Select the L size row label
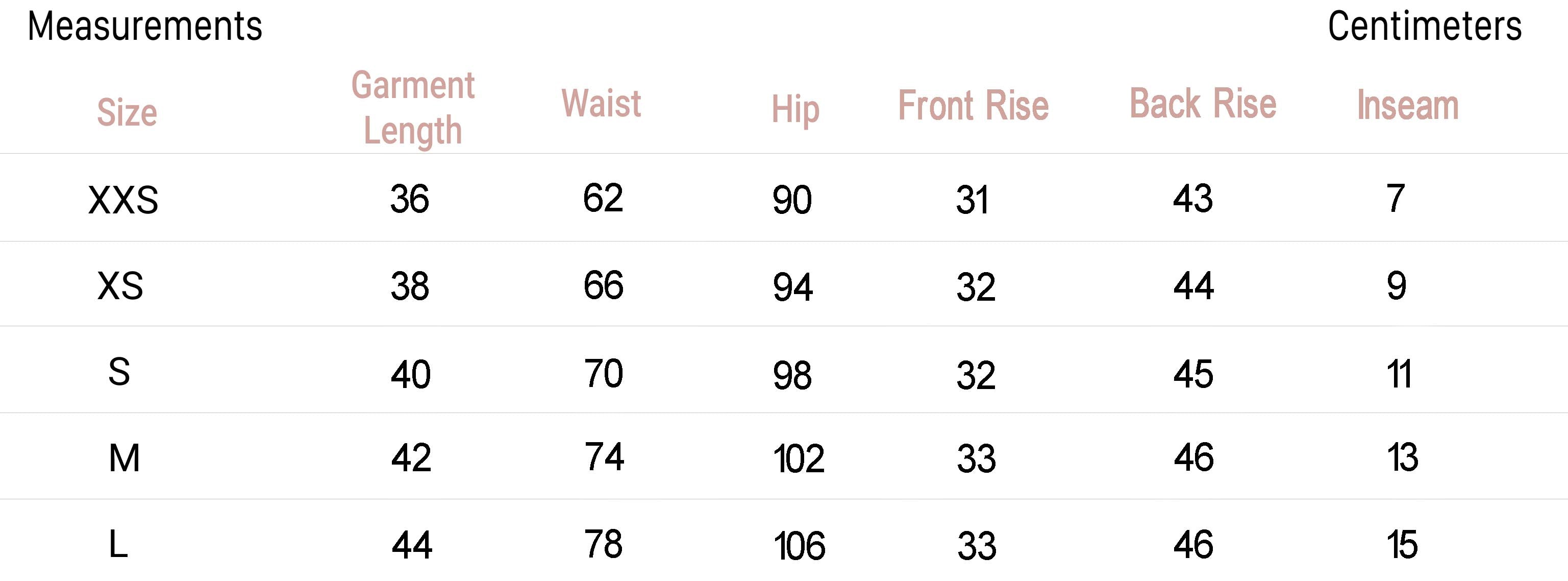This screenshot has height=581, width=1568. [x=118, y=544]
